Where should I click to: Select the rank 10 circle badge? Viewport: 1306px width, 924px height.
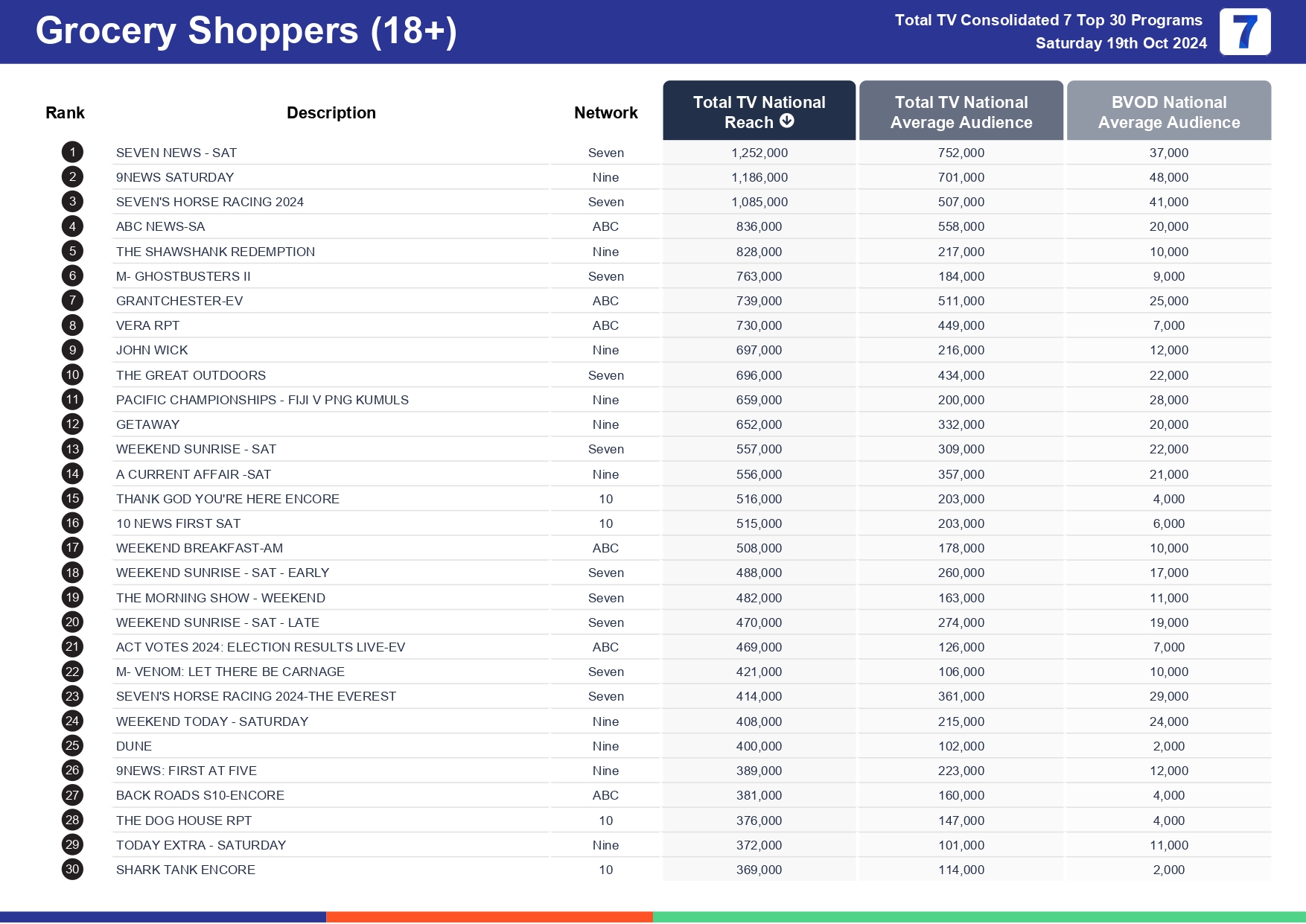pos(72,375)
